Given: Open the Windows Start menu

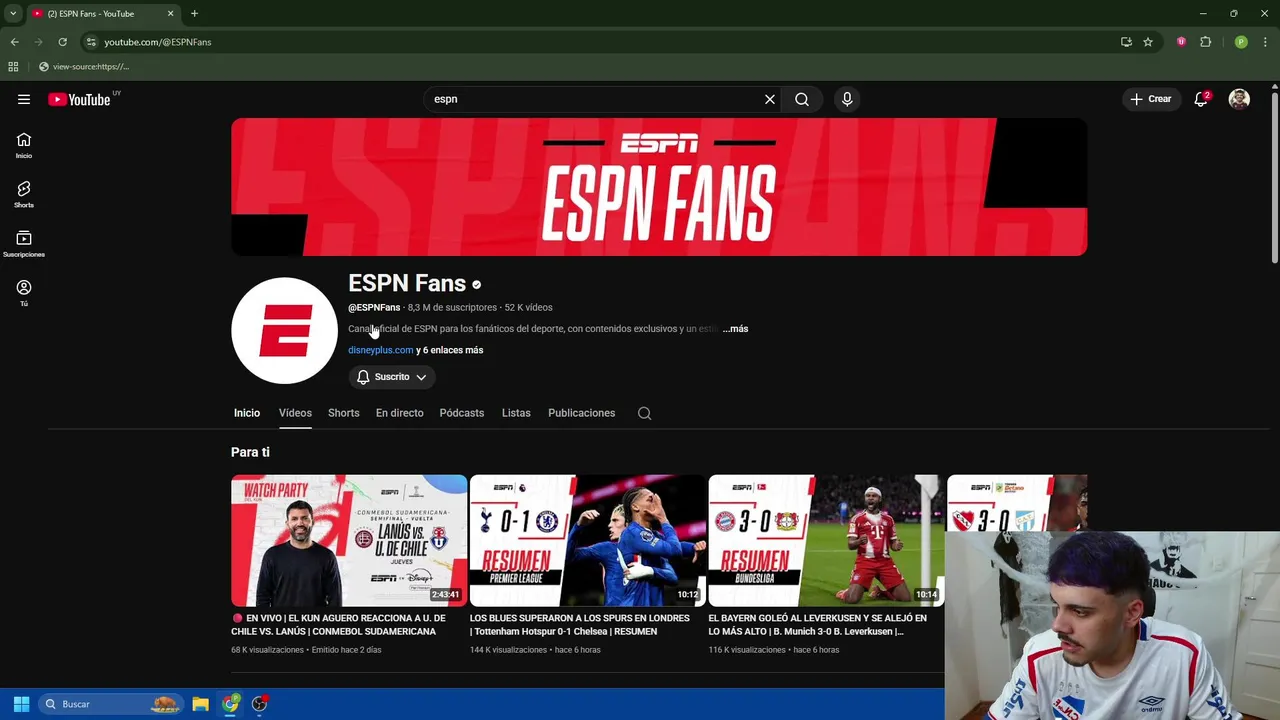Looking at the screenshot, I should (21, 704).
